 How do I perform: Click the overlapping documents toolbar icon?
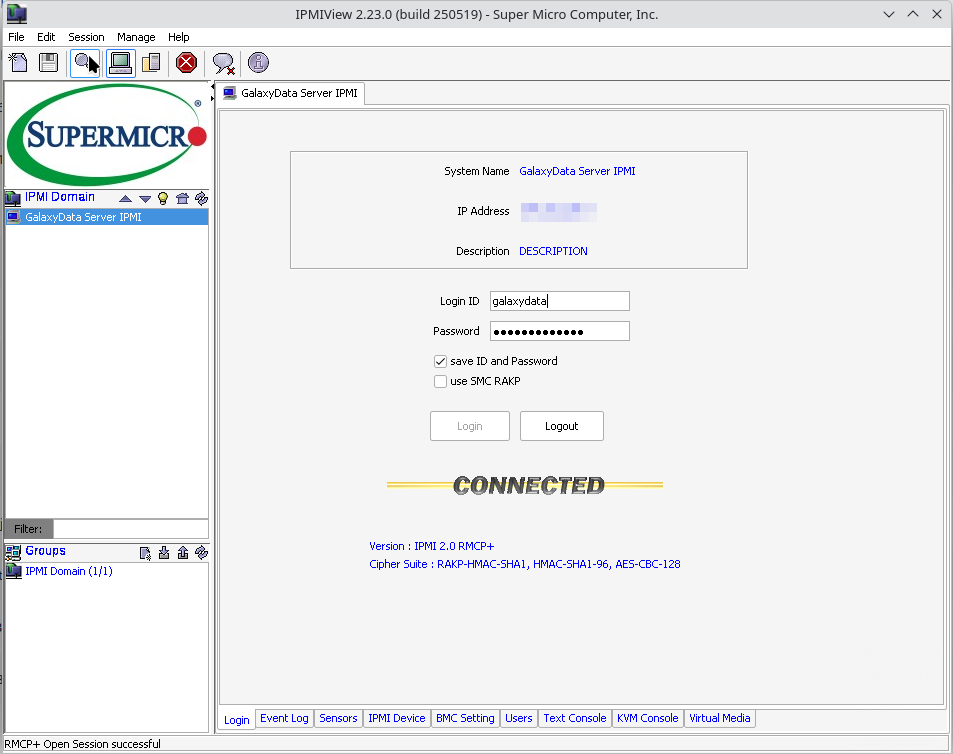pyautogui.click(x=151, y=63)
